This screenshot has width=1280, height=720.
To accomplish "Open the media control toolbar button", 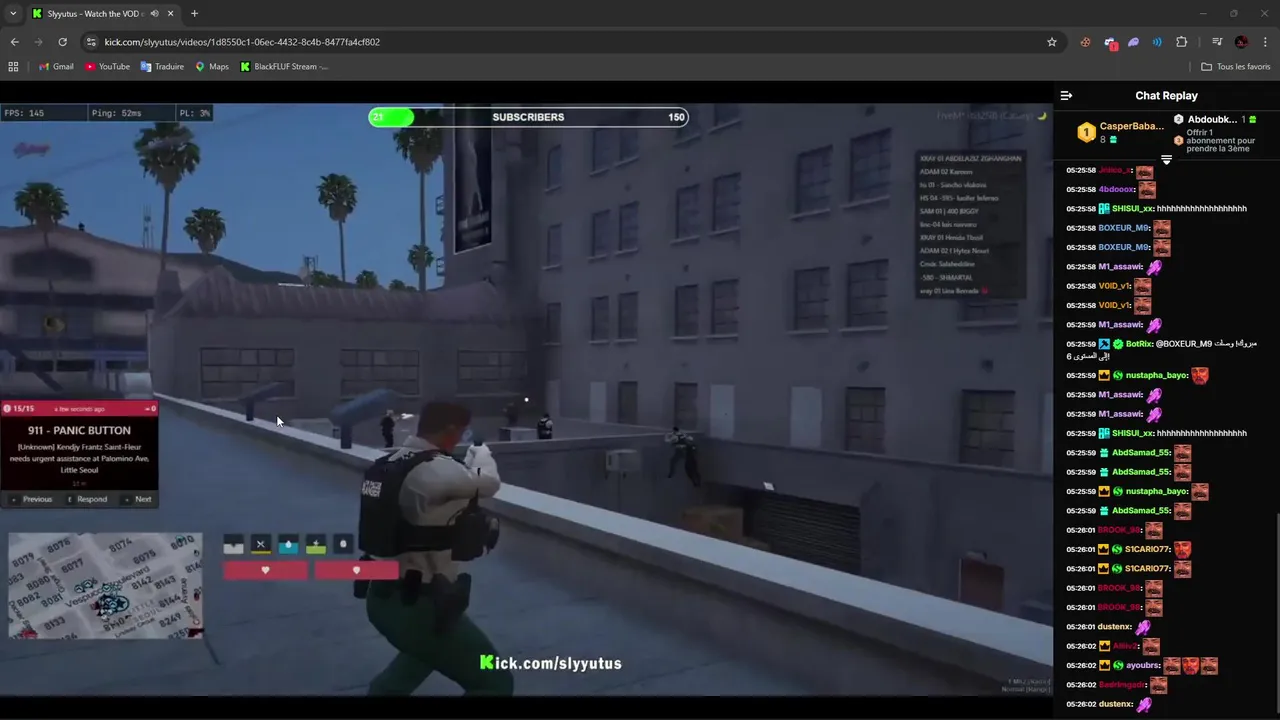I will pyautogui.click(x=1217, y=42).
